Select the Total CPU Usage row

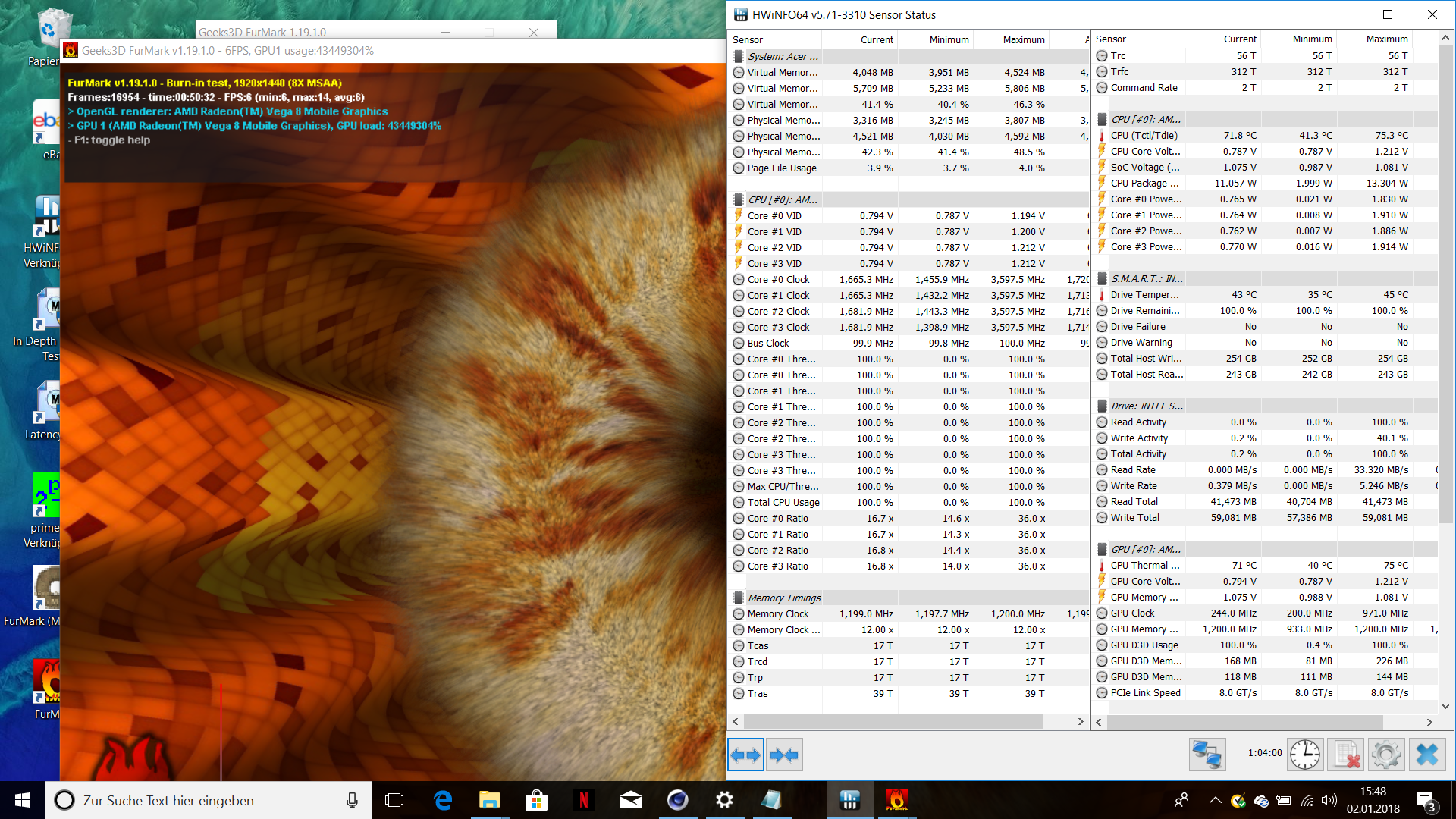point(783,502)
